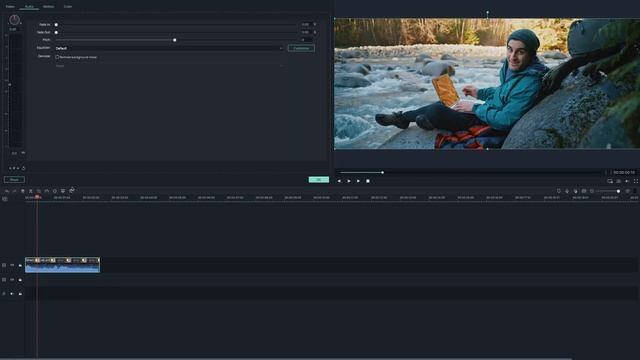The image size is (640, 360).
Task: Click the Customize equalizer button
Action: tap(301, 48)
